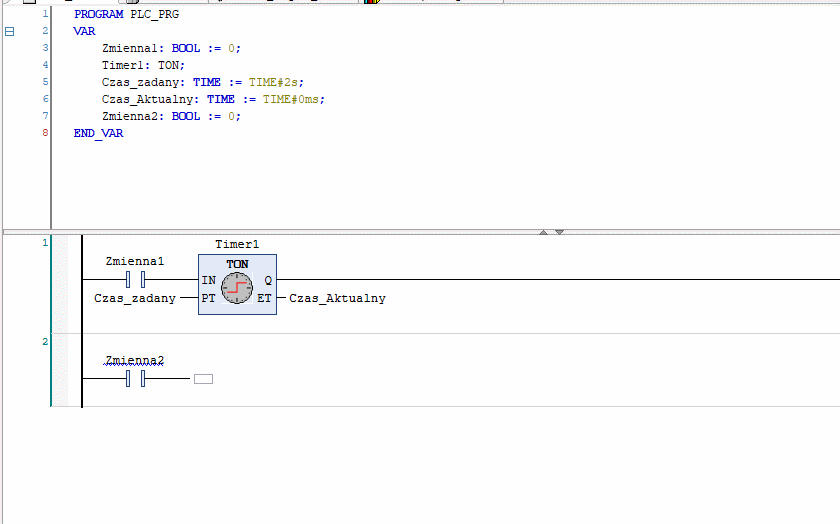The width and height of the screenshot is (840, 524).
Task: Click the PT pin of the TON block
Action: (x=208, y=298)
